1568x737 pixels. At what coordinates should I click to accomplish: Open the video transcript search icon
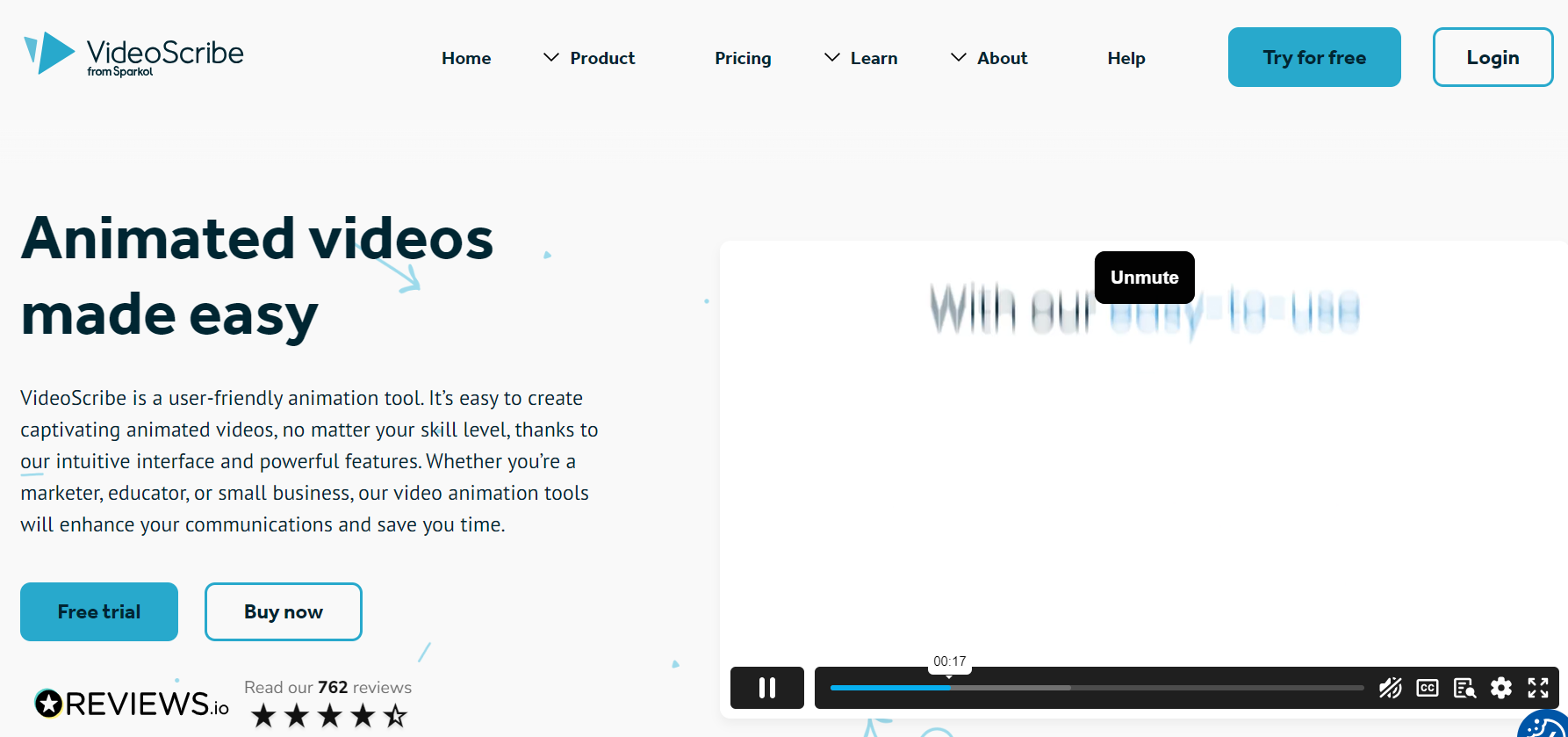(x=1464, y=688)
